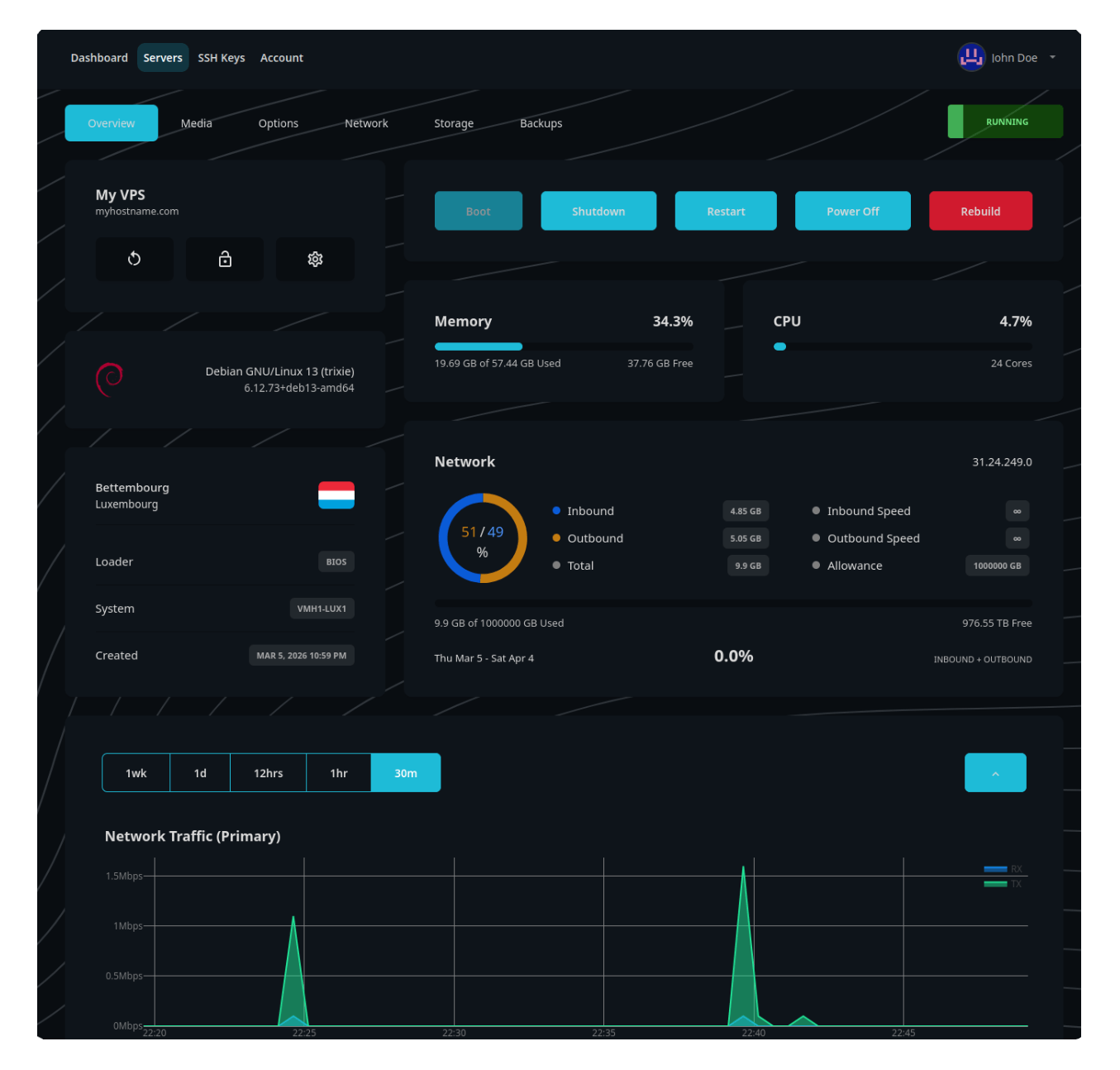
Task: Open the settings gear on the My VPS card
Action: point(315,259)
